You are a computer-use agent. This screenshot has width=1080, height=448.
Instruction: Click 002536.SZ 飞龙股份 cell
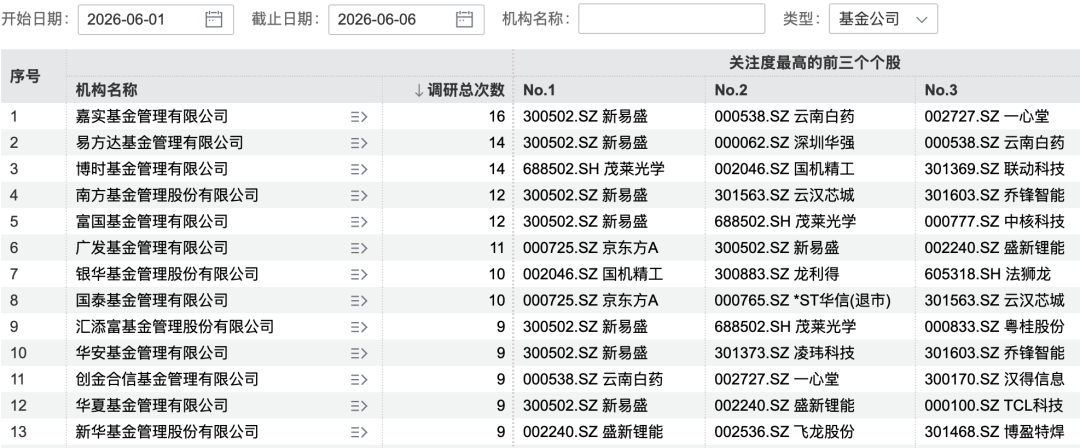[x=785, y=432]
